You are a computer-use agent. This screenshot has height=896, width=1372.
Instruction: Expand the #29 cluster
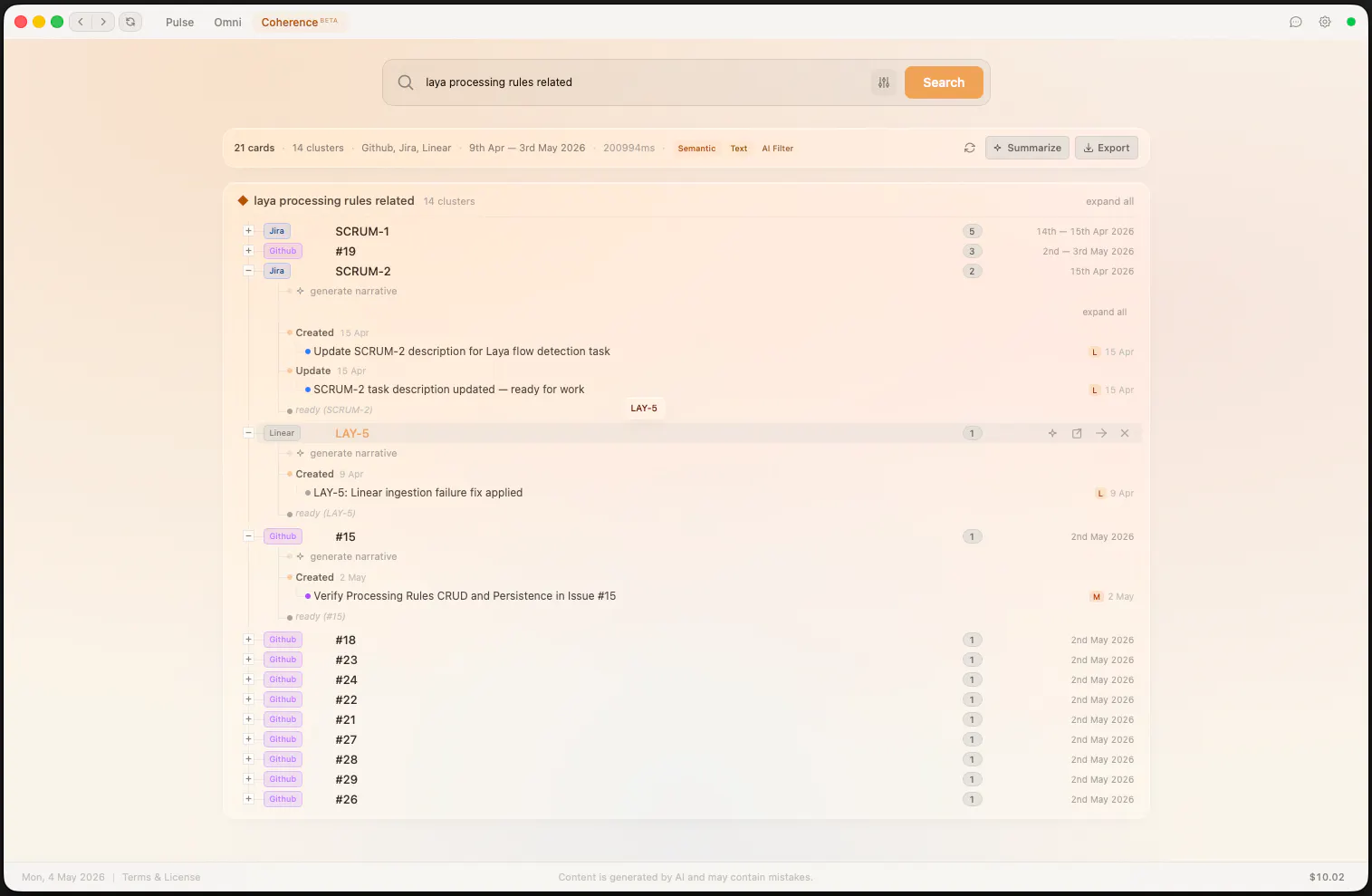tap(248, 779)
